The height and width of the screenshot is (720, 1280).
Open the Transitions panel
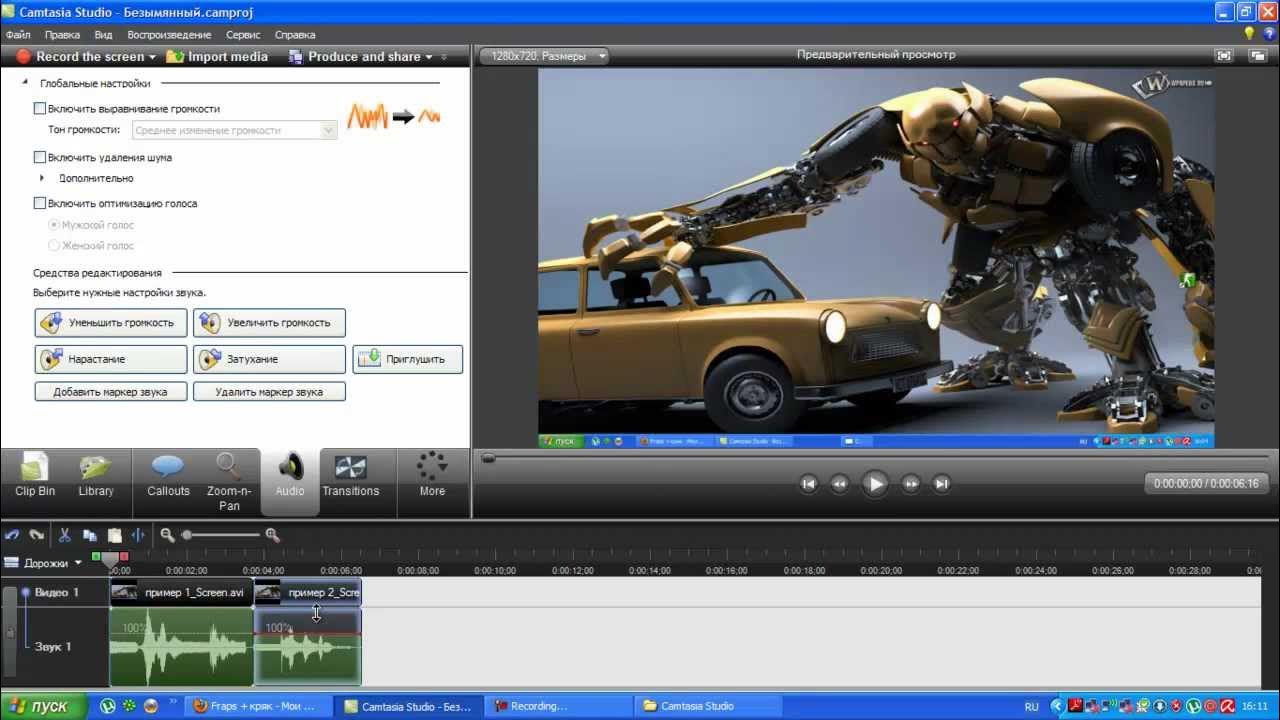[350, 476]
